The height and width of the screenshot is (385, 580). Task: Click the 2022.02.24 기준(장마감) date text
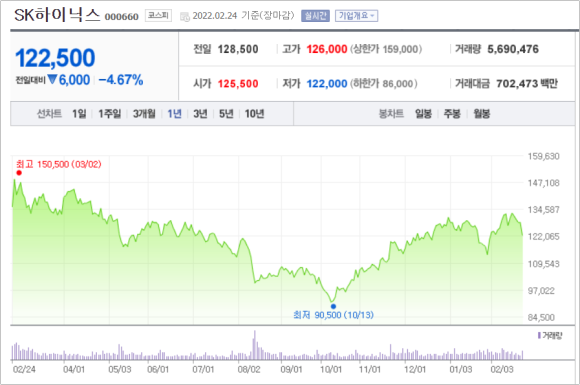(243, 16)
